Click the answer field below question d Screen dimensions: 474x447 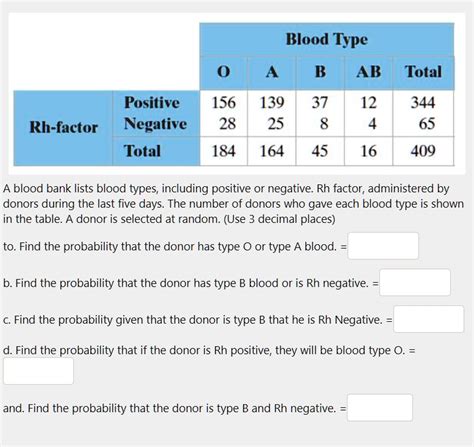coord(39,371)
